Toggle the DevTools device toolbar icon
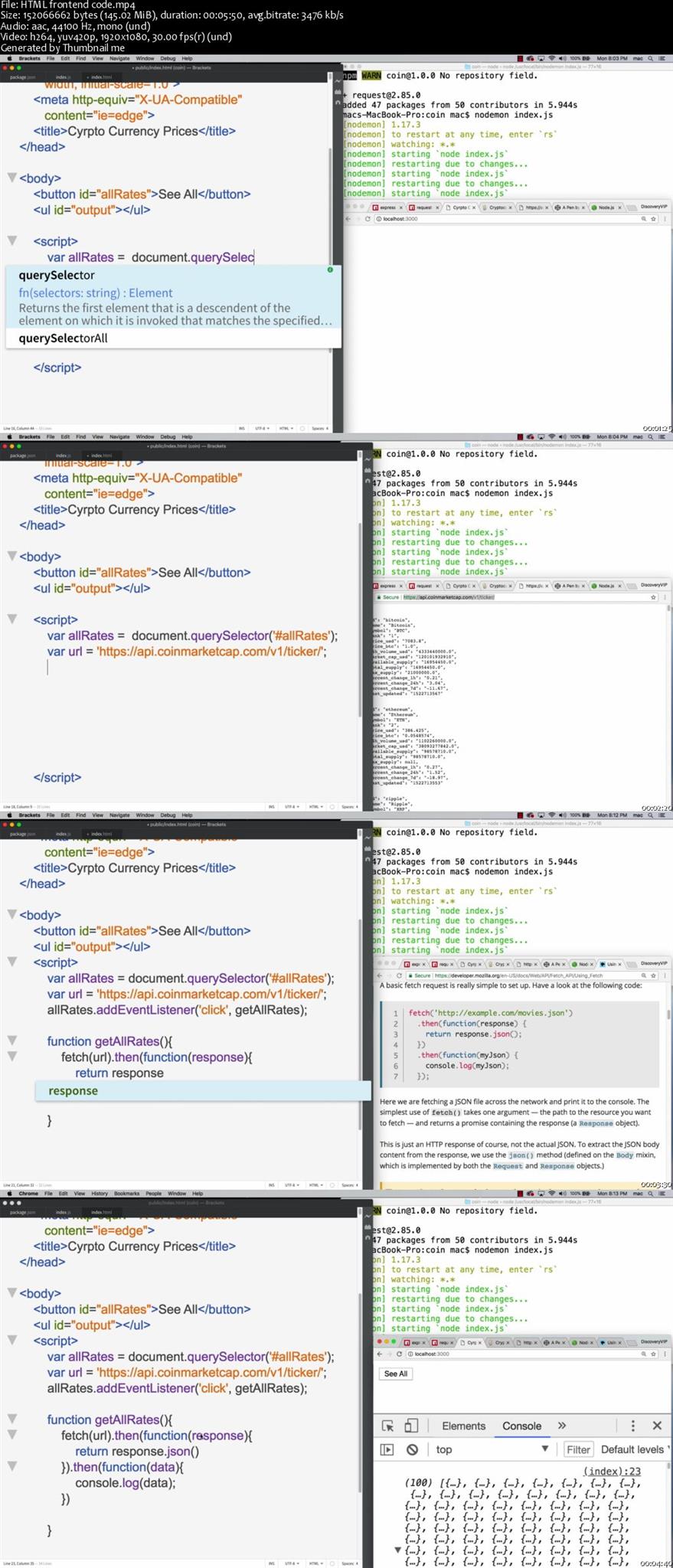This screenshot has height=1568, width=673. (411, 1426)
